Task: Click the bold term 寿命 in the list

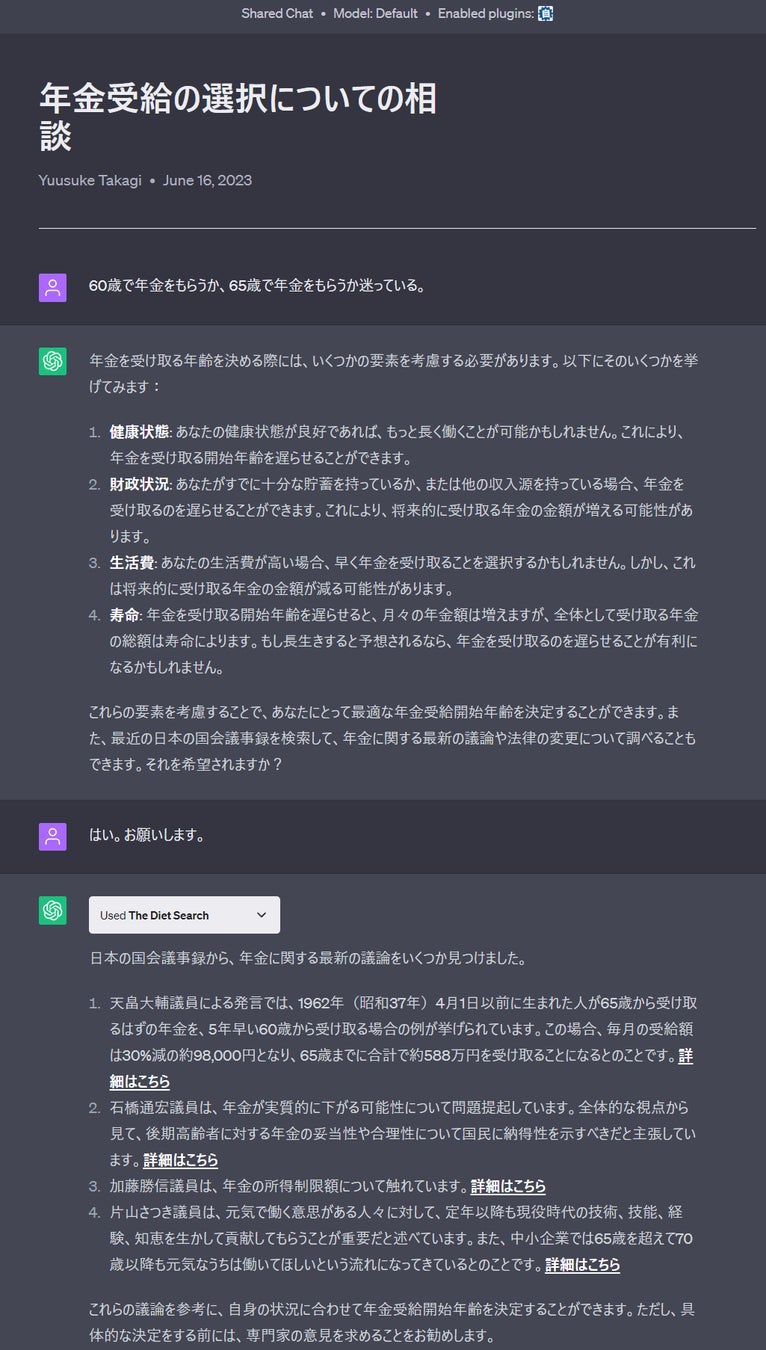Action: pyautogui.click(x=124, y=614)
